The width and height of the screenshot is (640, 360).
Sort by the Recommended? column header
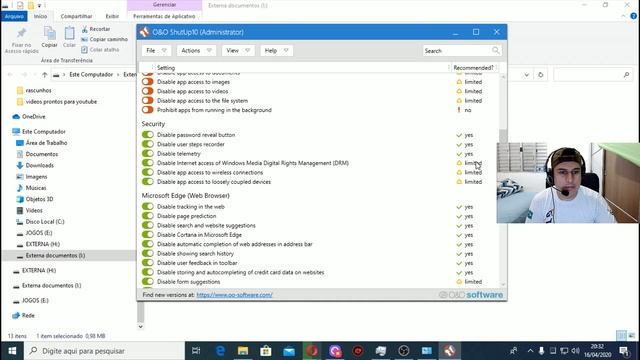click(x=473, y=68)
